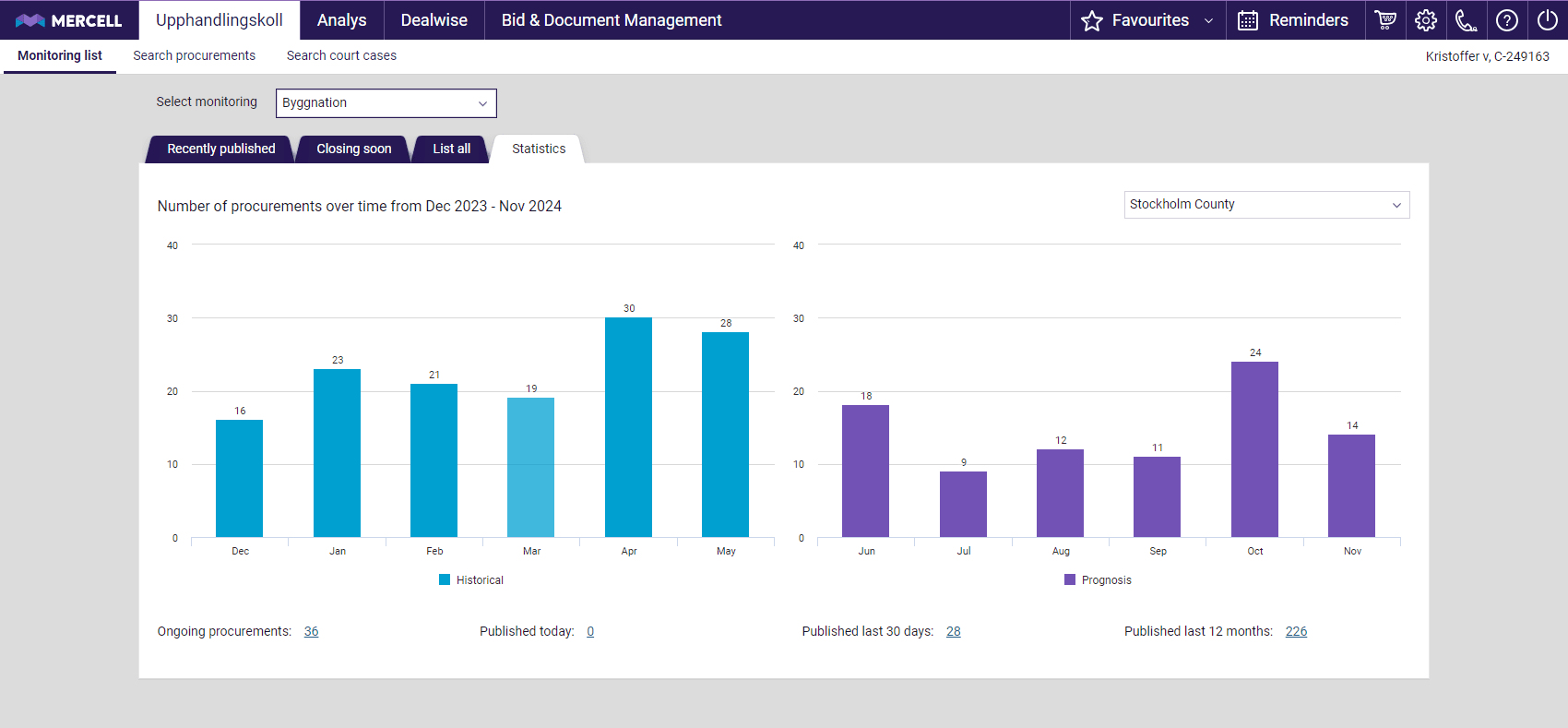Open the Stockholm County dropdown

pos(1265,205)
